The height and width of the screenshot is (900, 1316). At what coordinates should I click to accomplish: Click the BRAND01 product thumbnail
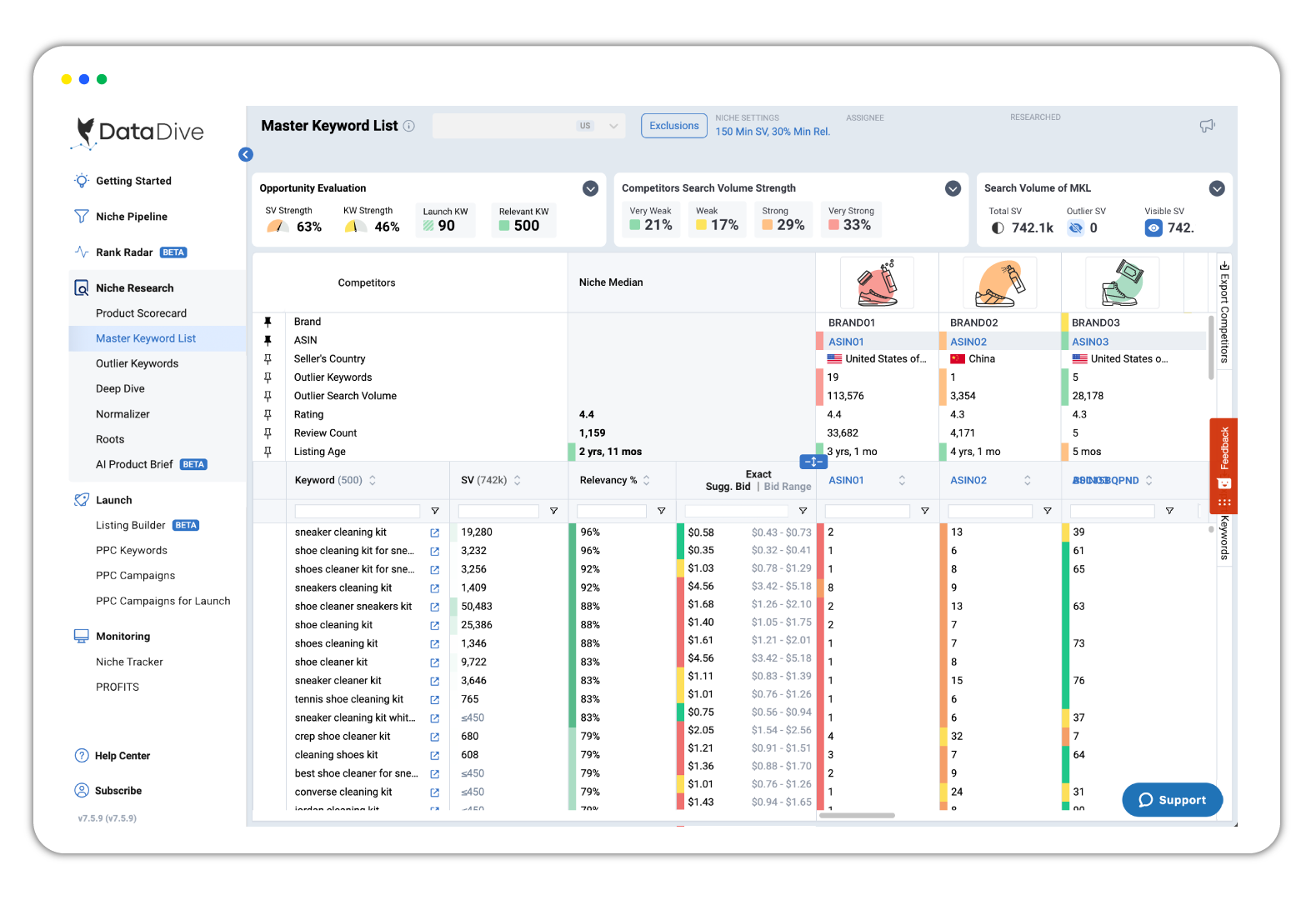(x=877, y=282)
